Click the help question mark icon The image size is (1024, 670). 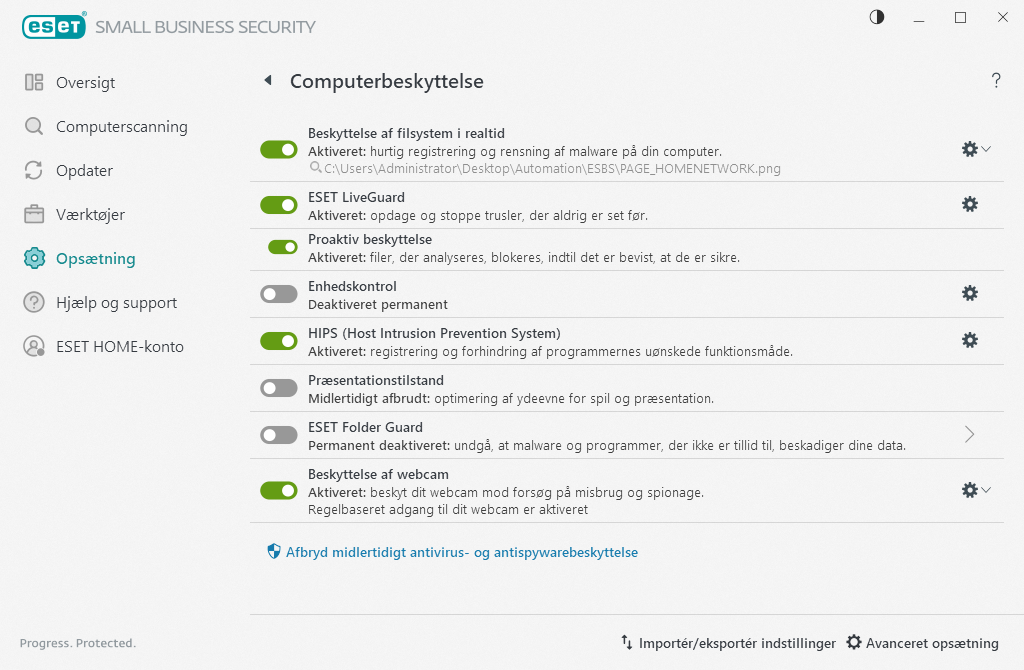tap(996, 81)
